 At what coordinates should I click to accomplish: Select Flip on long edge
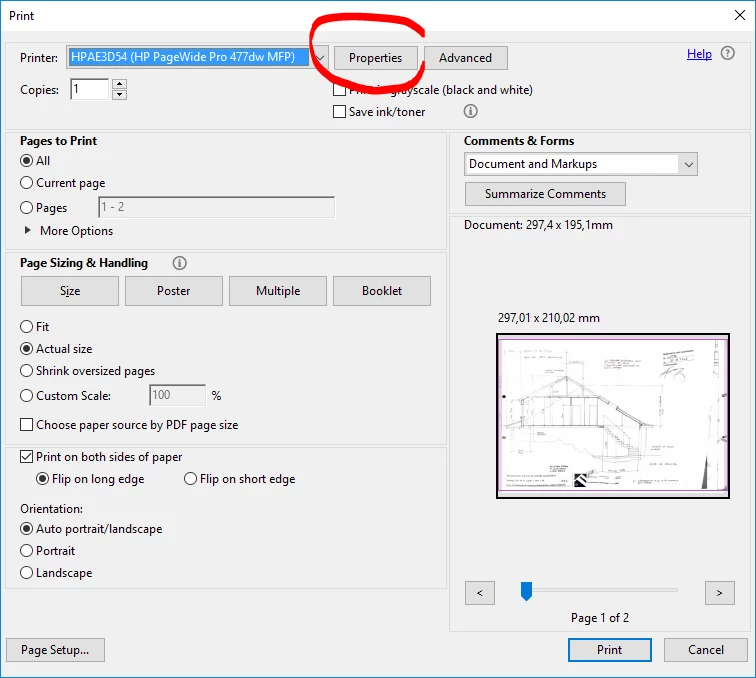click(42, 478)
